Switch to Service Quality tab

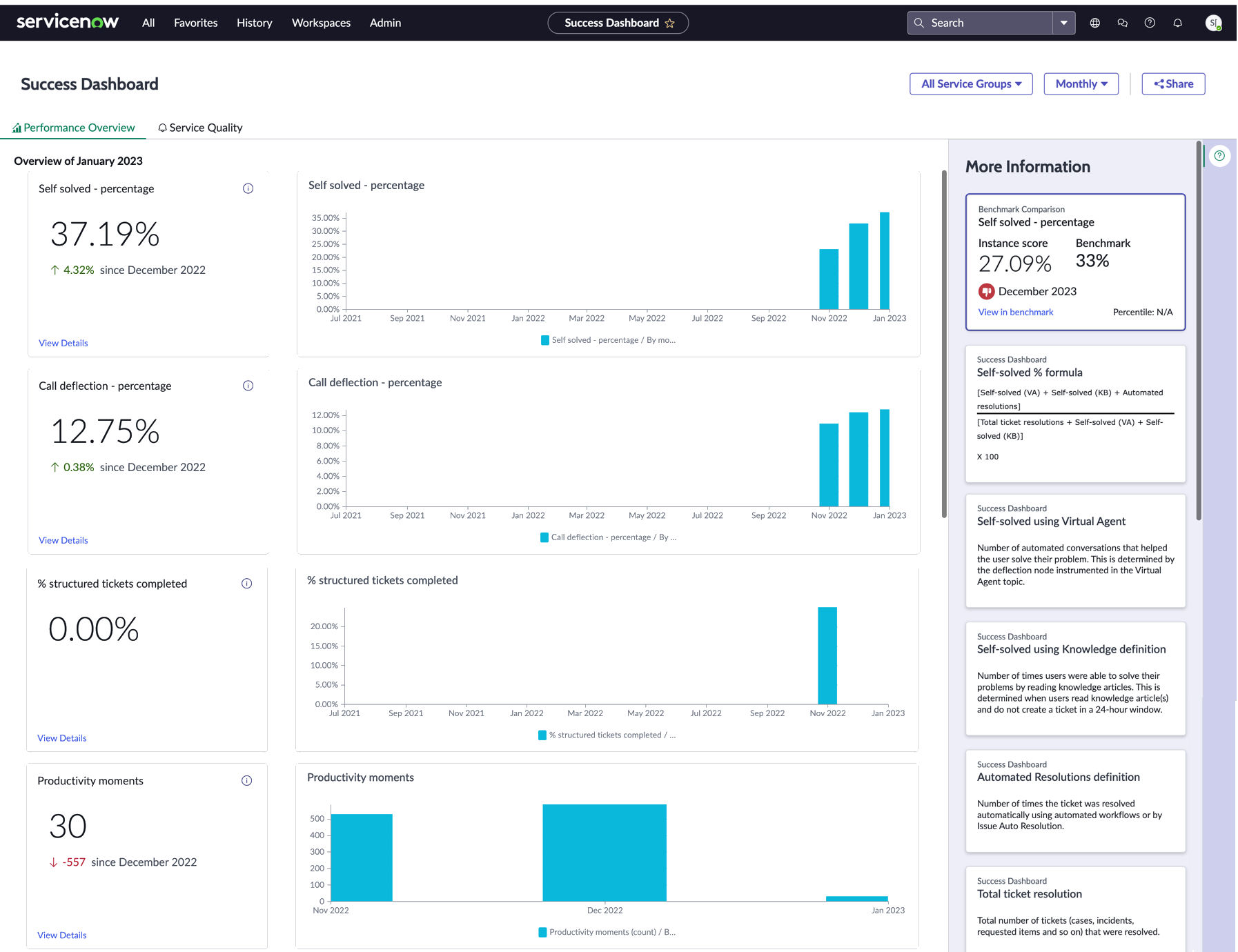pyautogui.click(x=200, y=128)
